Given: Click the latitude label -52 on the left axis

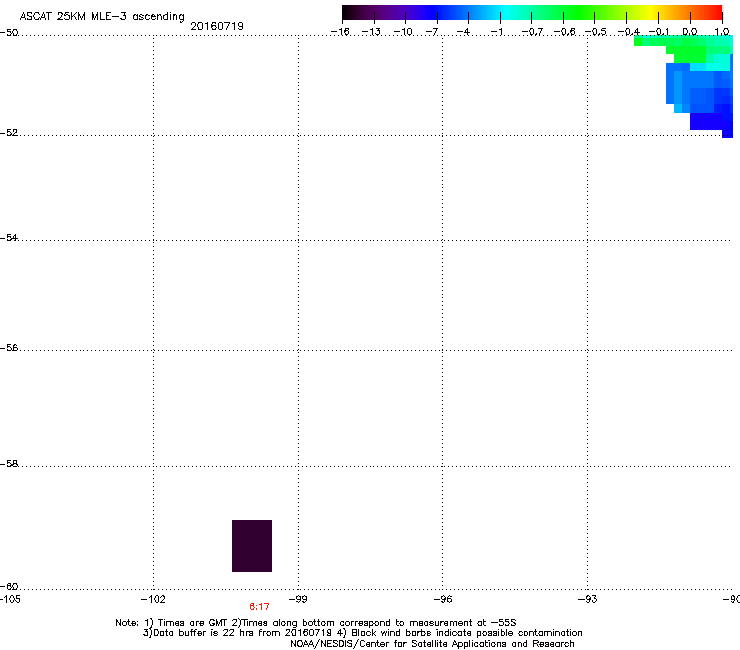Looking at the screenshot, I should tap(9, 133).
